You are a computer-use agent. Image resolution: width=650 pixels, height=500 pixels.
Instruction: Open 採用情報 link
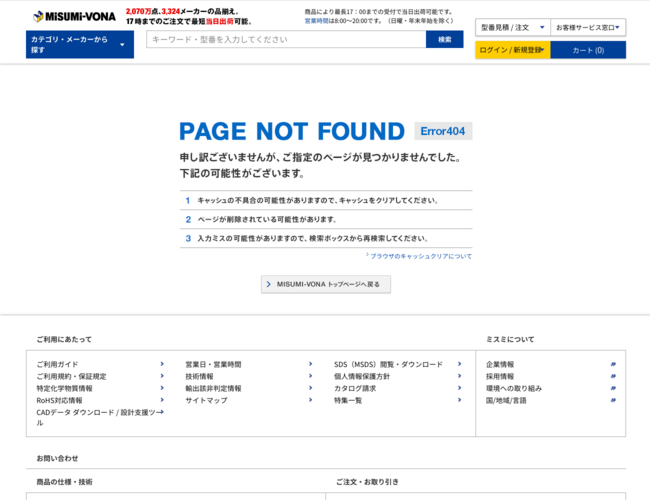pos(500,376)
